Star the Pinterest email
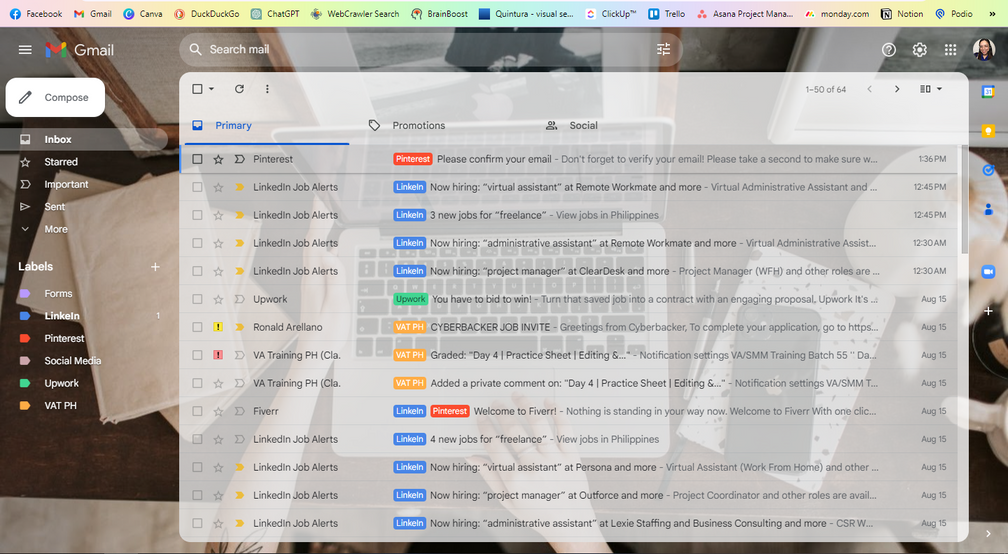The height and width of the screenshot is (554, 1008). point(219,159)
